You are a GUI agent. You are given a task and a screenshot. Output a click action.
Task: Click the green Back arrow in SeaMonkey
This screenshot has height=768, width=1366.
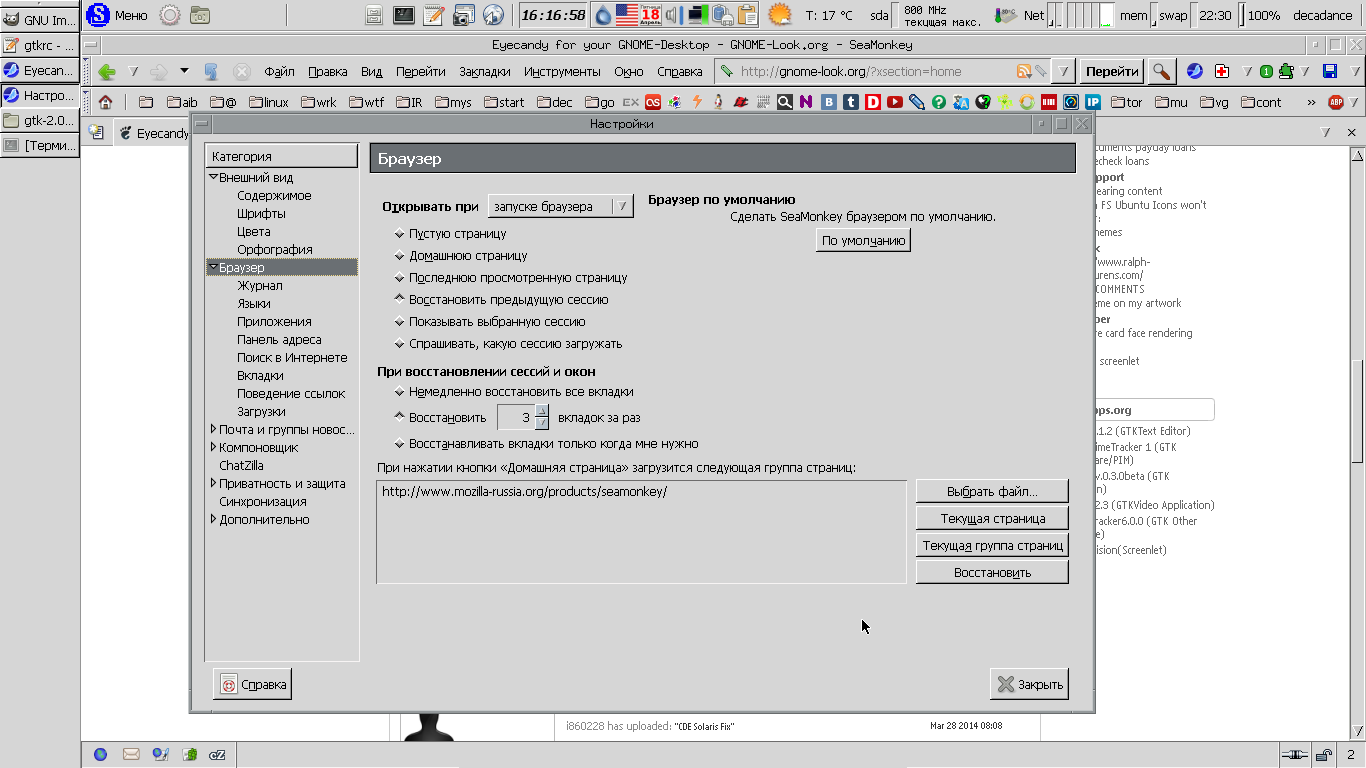pos(107,71)
